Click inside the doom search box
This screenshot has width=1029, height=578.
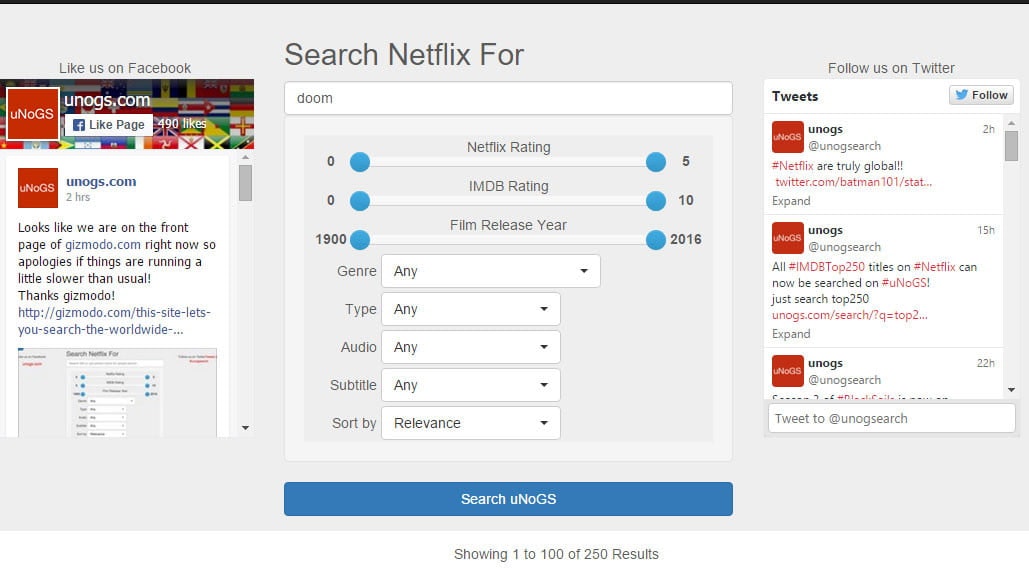tap(508, 98)
